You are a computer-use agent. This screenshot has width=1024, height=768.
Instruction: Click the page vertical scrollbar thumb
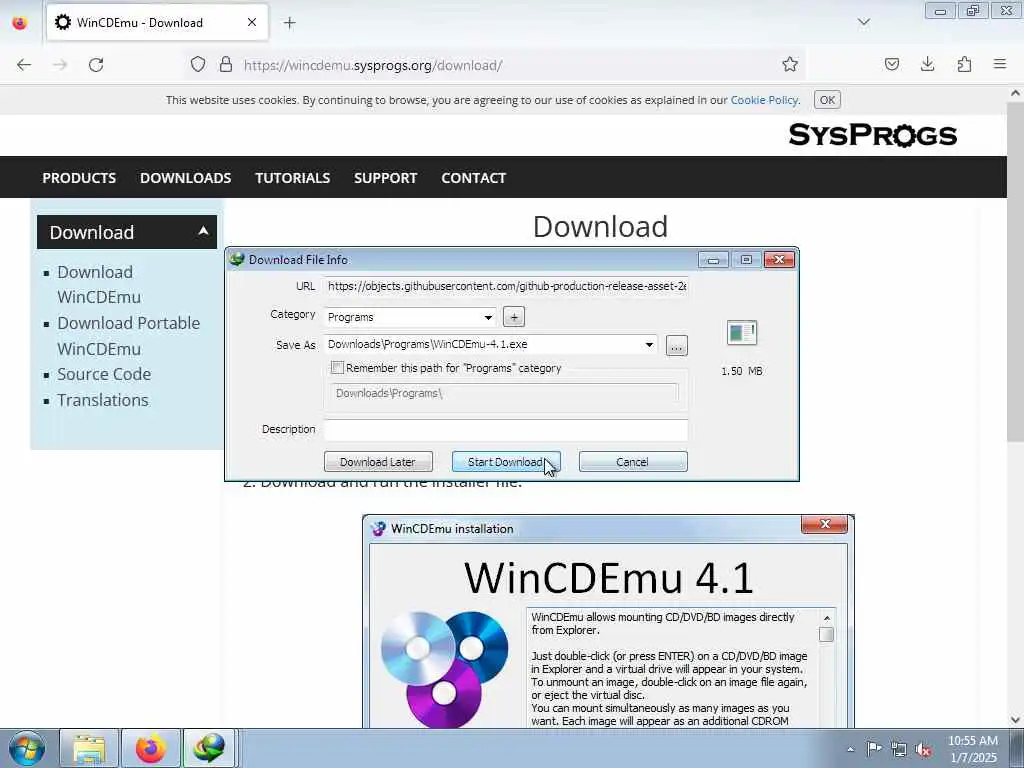click(x=1016, y=273)
